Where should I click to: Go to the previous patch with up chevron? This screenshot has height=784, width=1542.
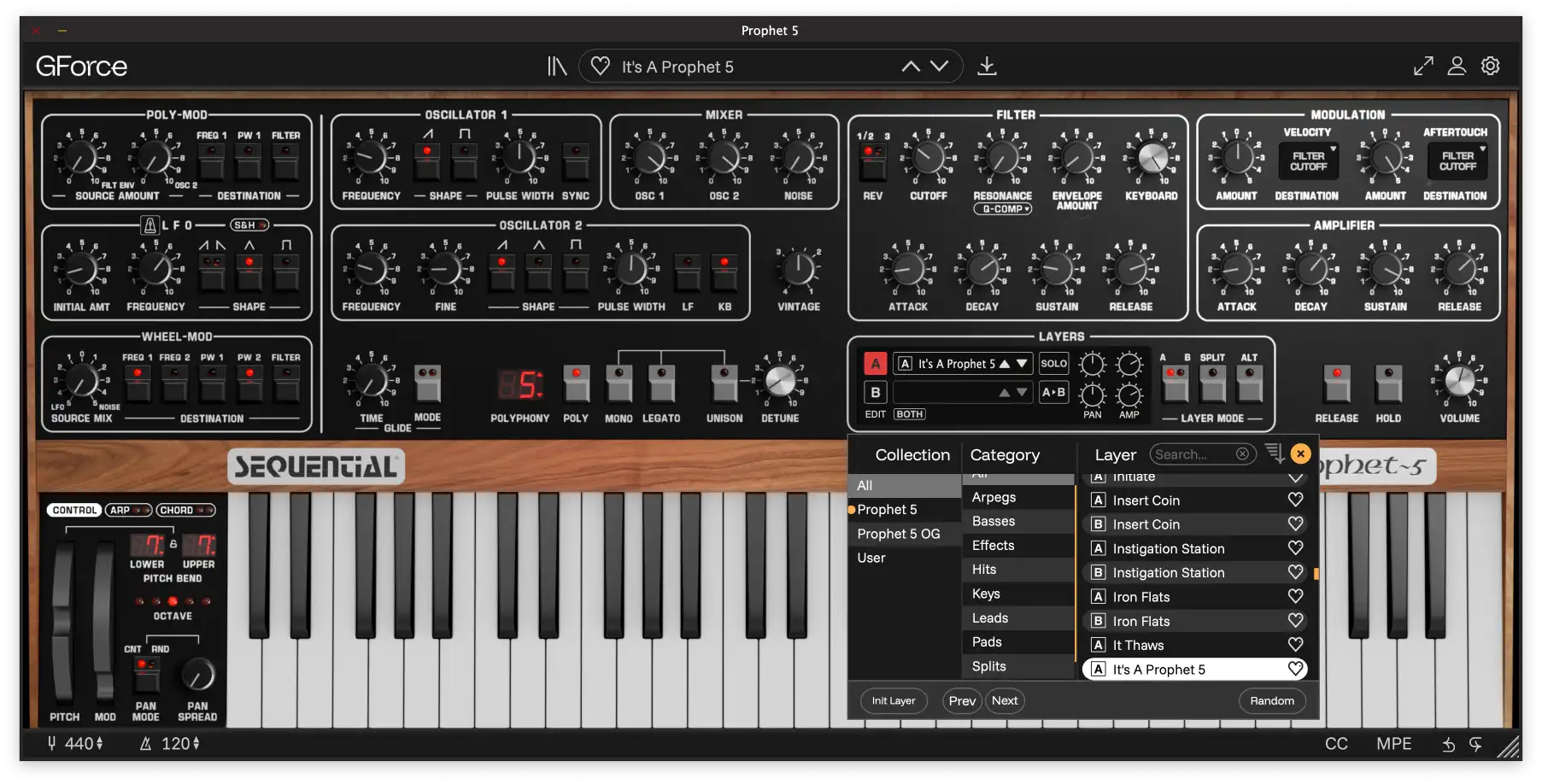pos(912,66)
